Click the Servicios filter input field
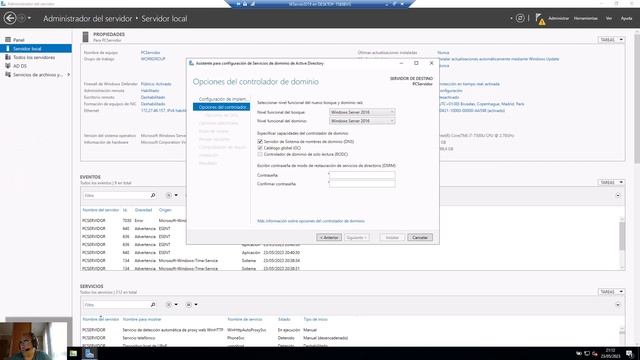This screenshot has width=640, height=360. pyautogui.click(x=116, y=304)
